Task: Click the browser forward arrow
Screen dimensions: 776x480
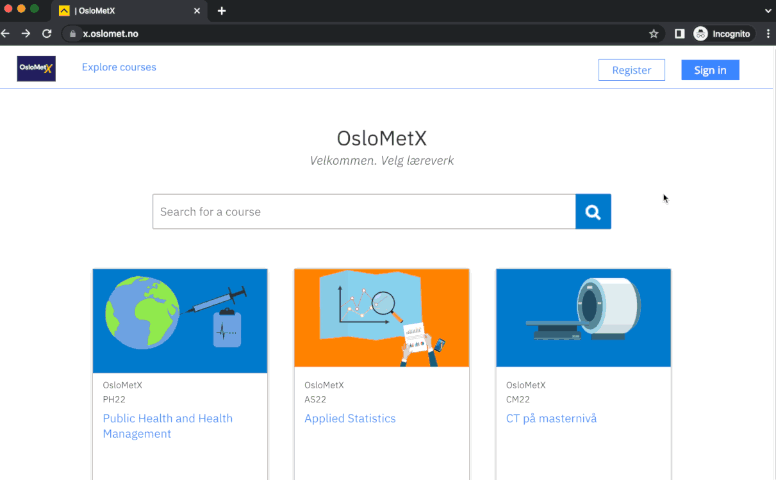Action: tap(26, 34)
